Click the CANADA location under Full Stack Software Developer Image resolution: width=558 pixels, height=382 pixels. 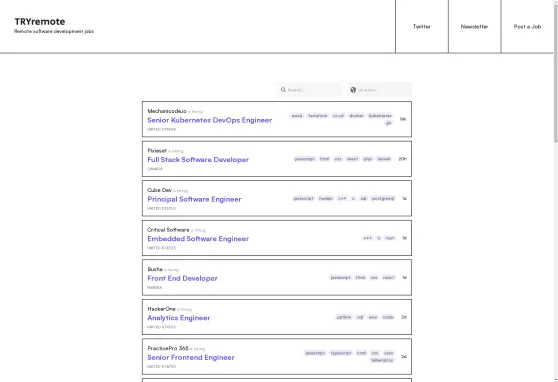[155, 169]
